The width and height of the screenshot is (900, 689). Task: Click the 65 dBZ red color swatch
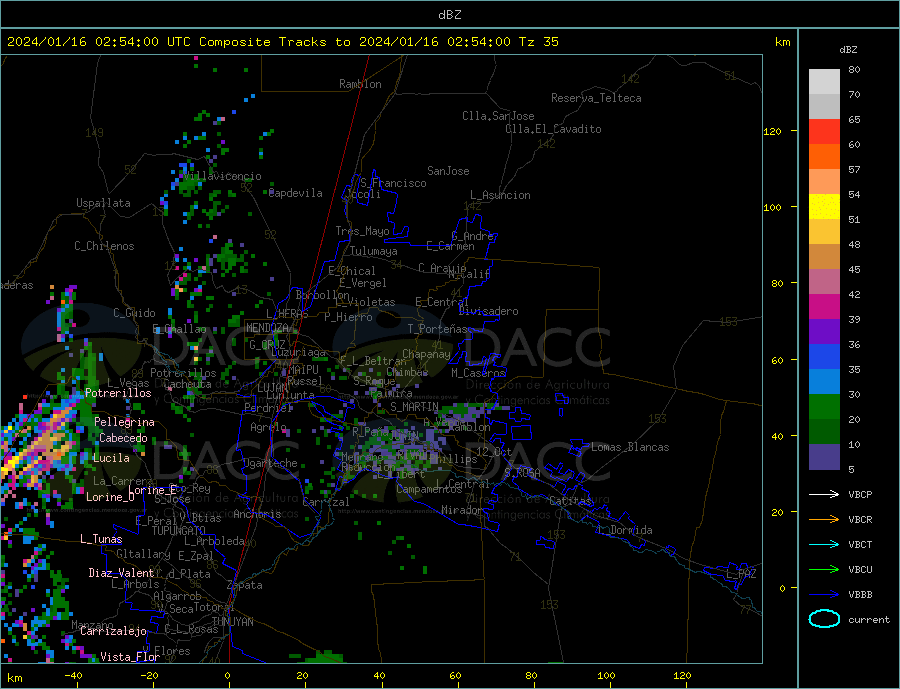tap(824, 131)
